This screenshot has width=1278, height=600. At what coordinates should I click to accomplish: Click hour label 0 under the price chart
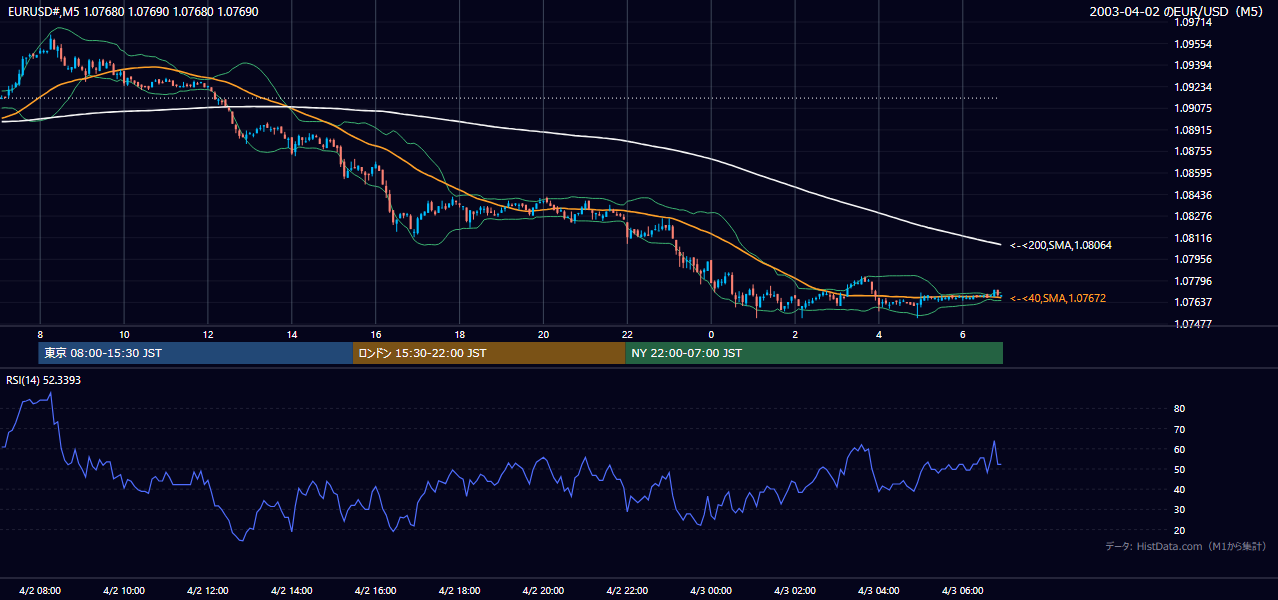click(712, 334)
